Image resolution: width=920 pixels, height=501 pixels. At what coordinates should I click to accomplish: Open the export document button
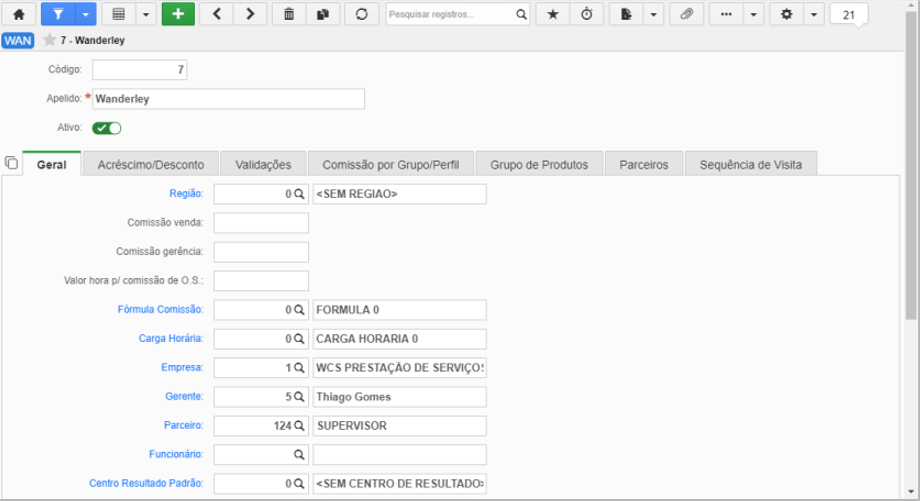point(626,14)
